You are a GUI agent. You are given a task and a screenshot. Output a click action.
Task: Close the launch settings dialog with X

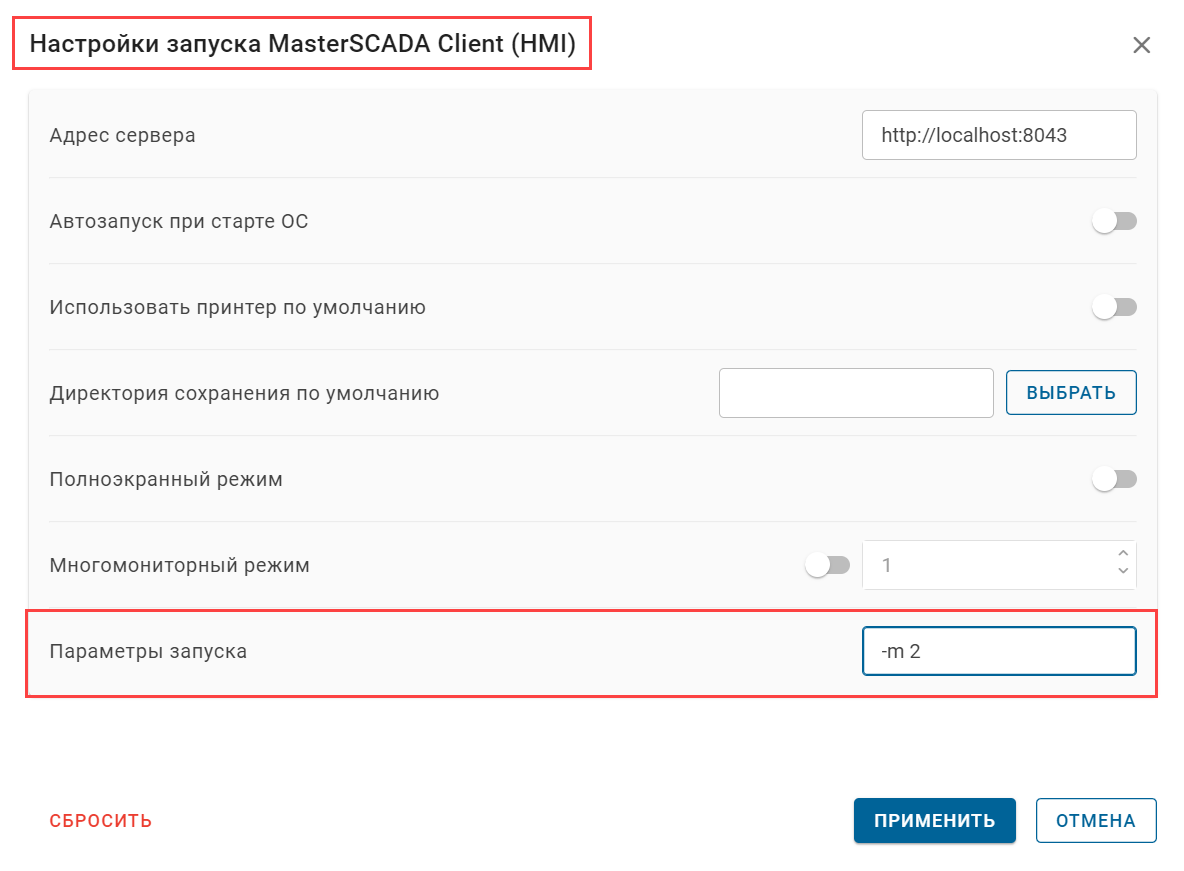point(1141,45)
